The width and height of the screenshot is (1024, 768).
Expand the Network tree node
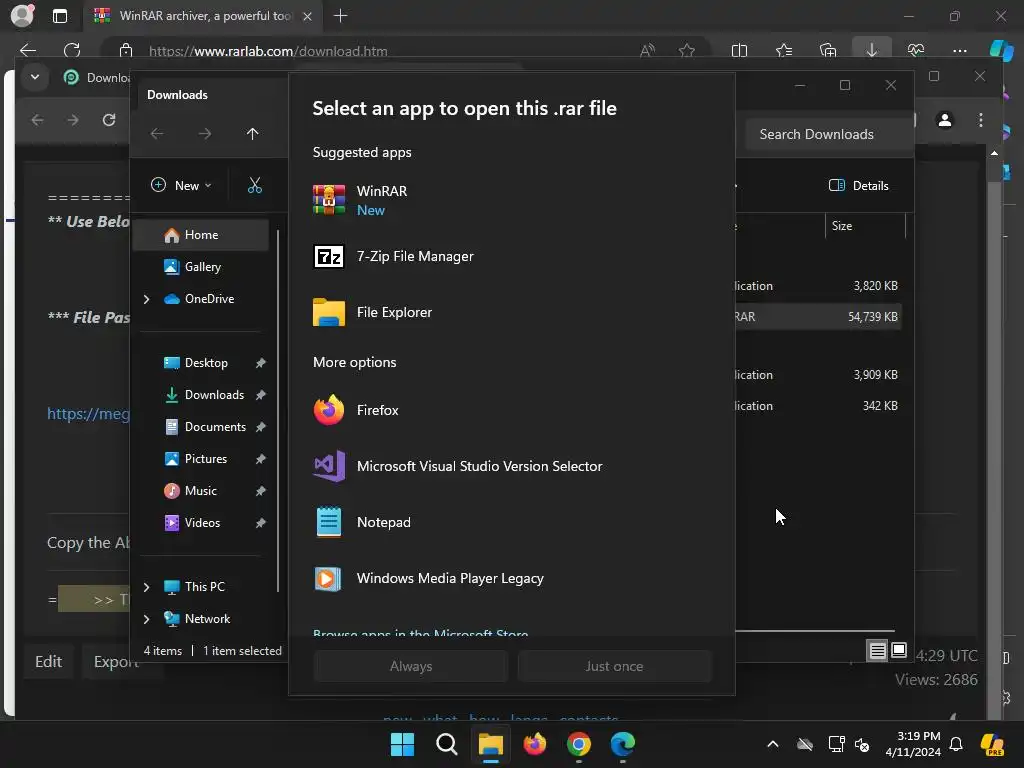pyautogui.click(x=147, y=619)
